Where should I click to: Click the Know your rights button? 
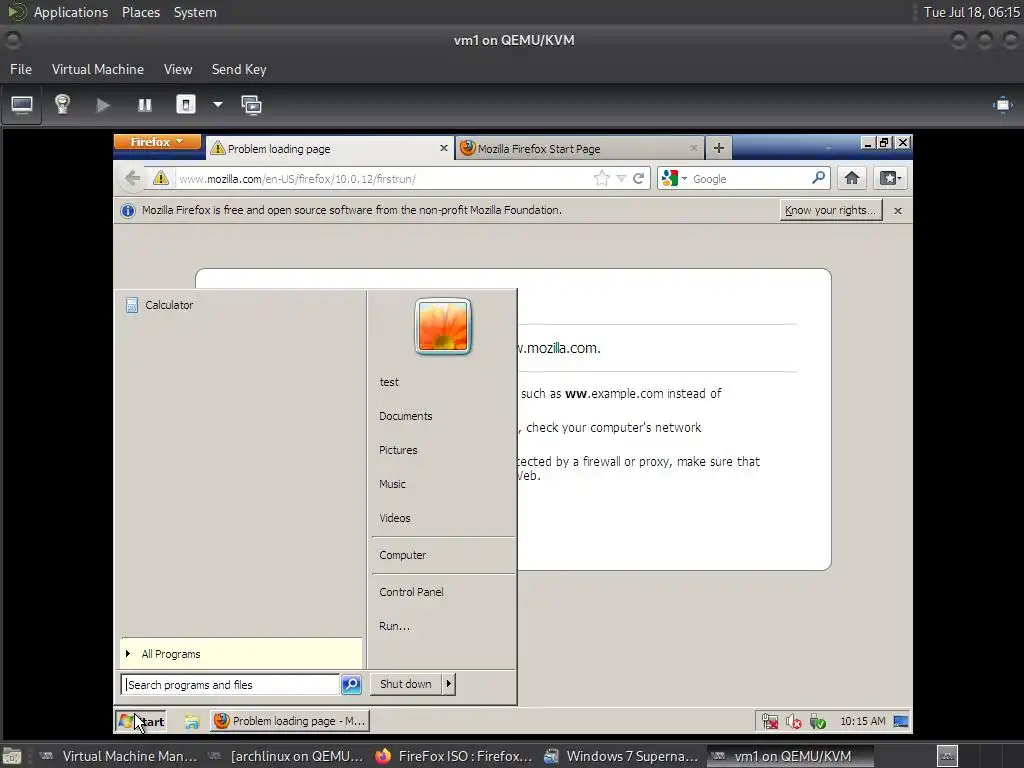click(x=831, y=210)
